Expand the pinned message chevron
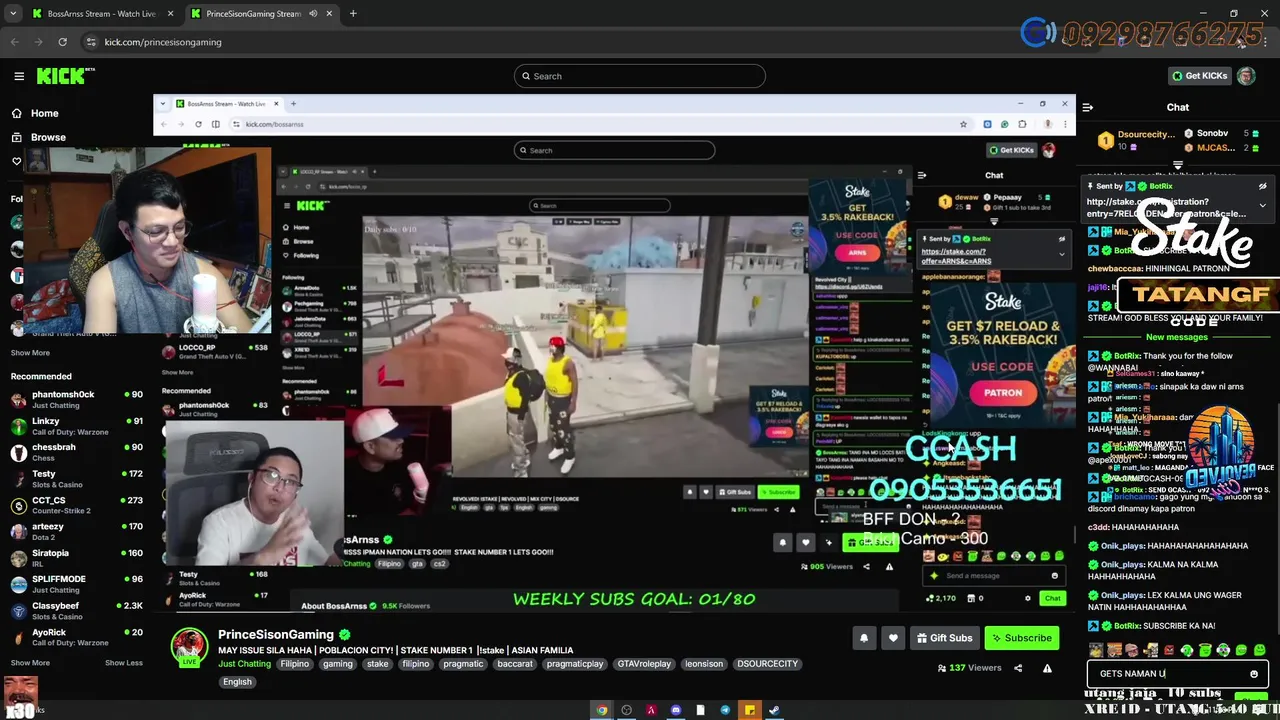Screen dimensions: 1280x720 pyautogui.click(x=1262, y=205)
